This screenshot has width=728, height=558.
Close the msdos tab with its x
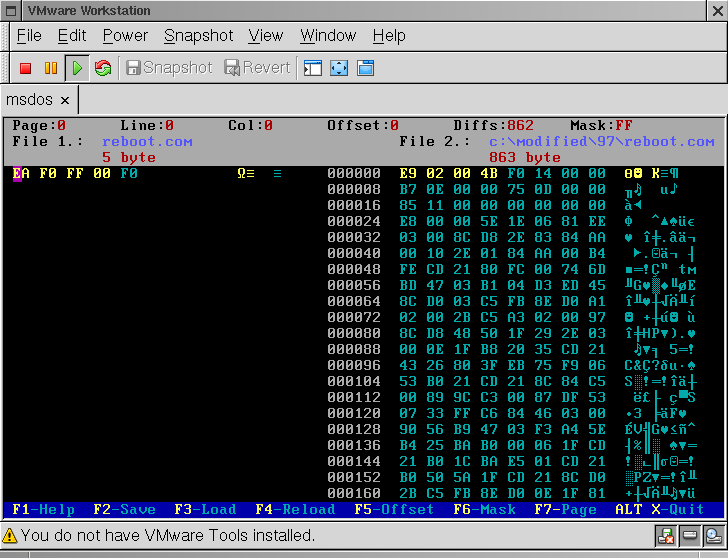coord(65,100)
